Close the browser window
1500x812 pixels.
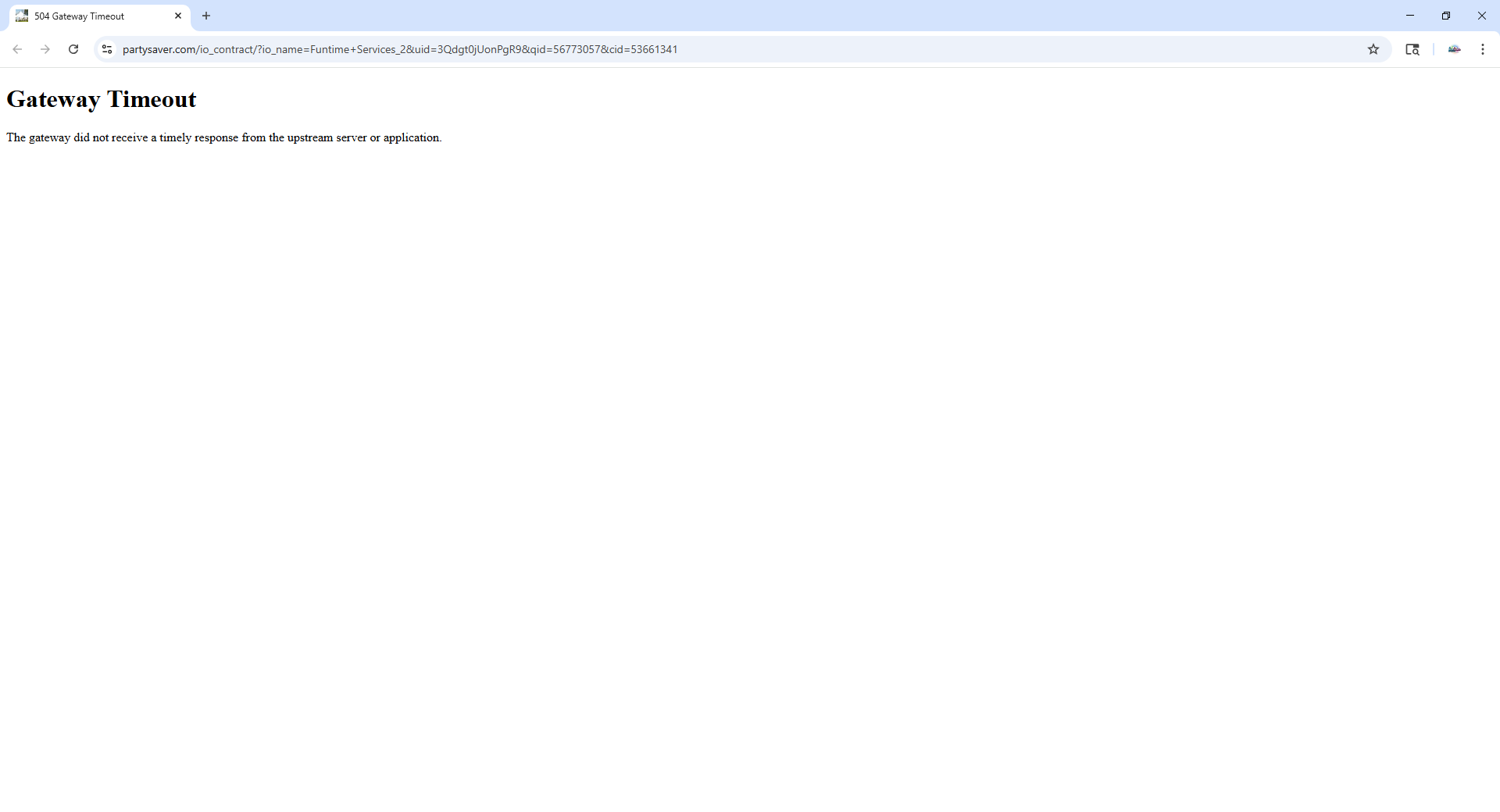pos(1481,16)
